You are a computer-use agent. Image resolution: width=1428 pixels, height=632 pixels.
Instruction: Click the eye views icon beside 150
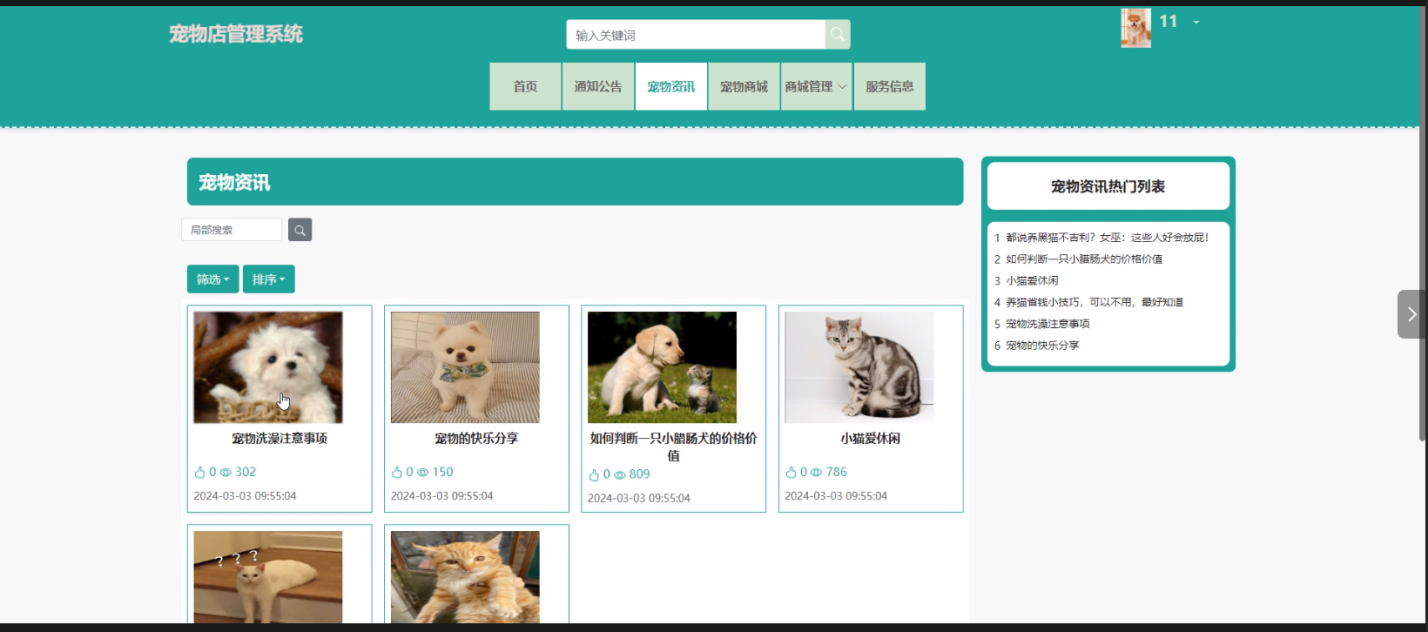[423, 472]
